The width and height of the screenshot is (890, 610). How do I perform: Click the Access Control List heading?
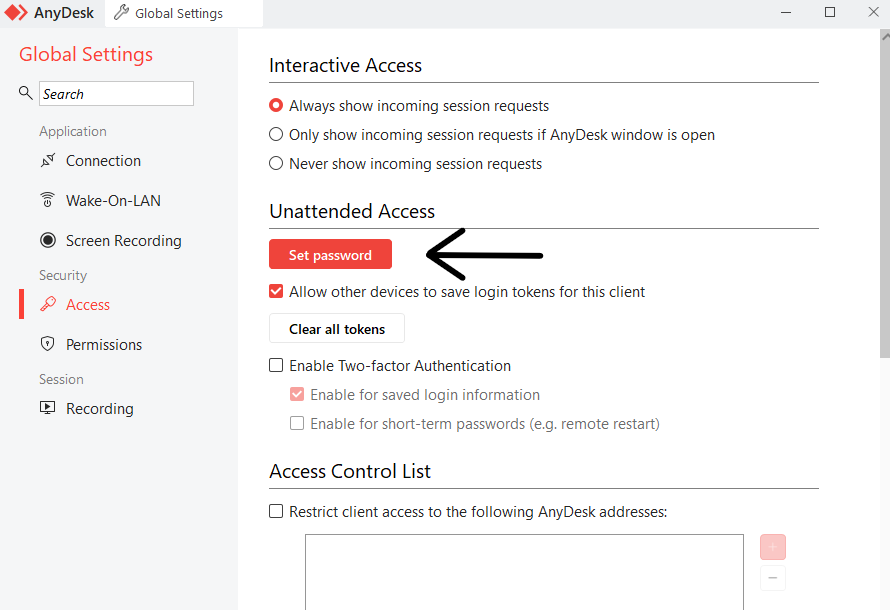[350, 471]
